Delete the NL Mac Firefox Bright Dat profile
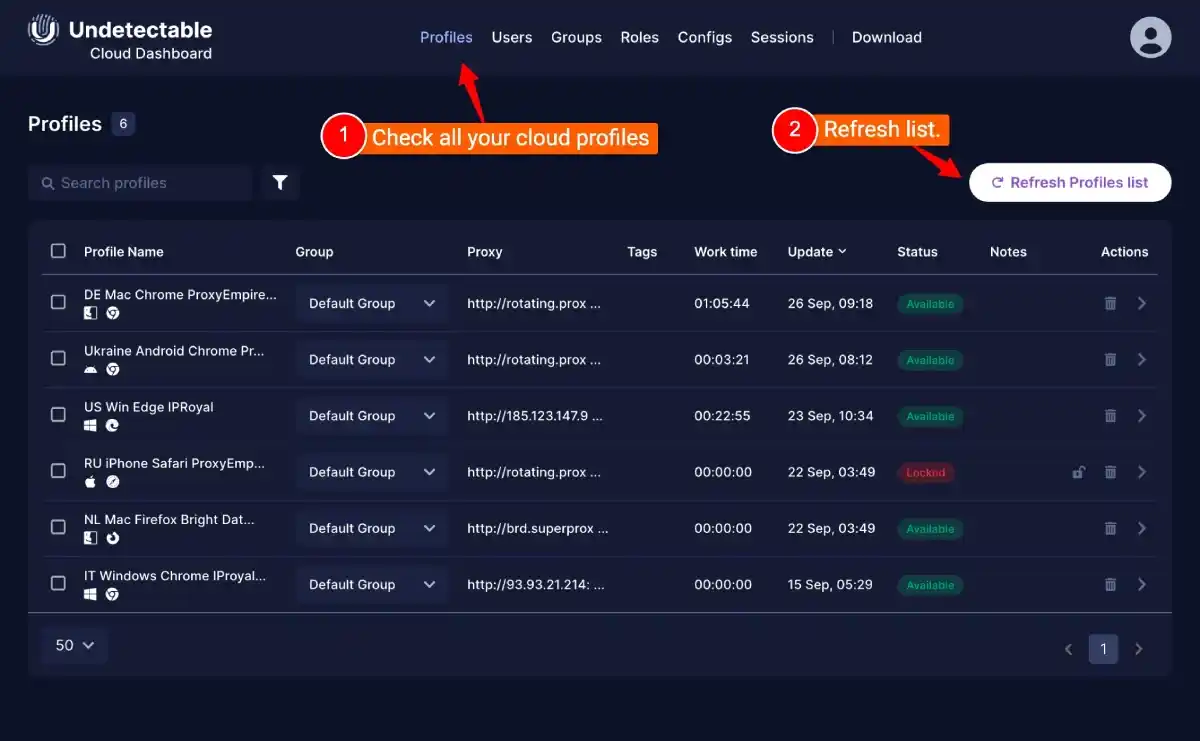 (x=1110, y=528)
